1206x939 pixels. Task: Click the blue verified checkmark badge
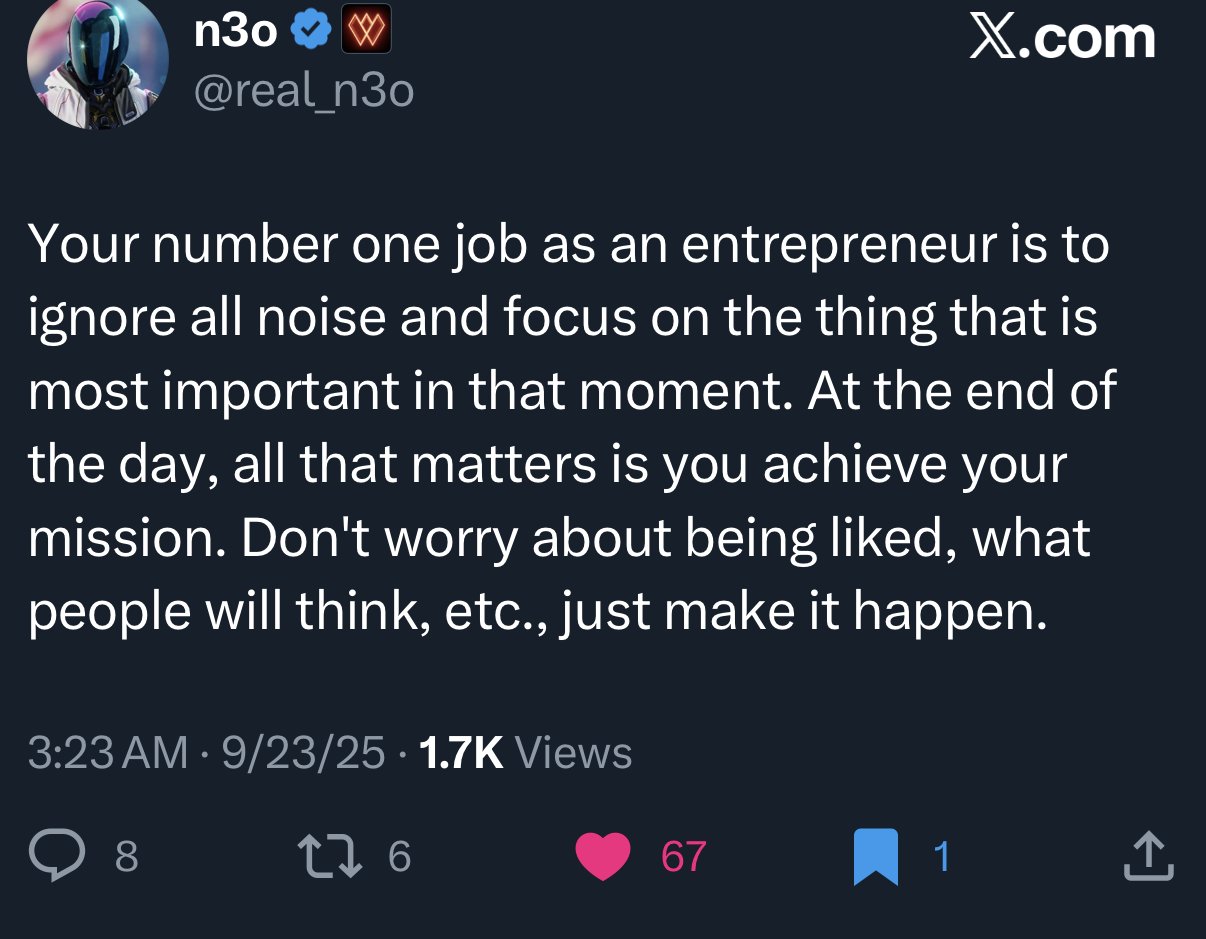coord(310,33)
